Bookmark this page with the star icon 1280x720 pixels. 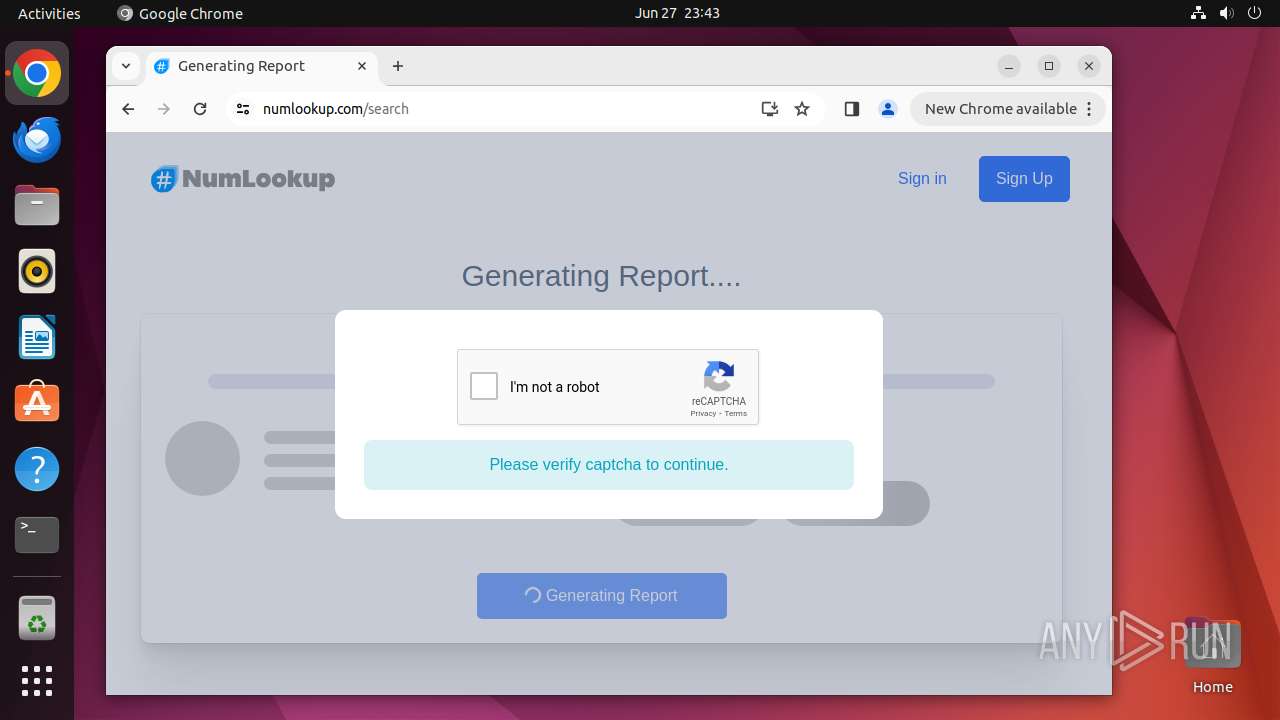tap(802, 109)
